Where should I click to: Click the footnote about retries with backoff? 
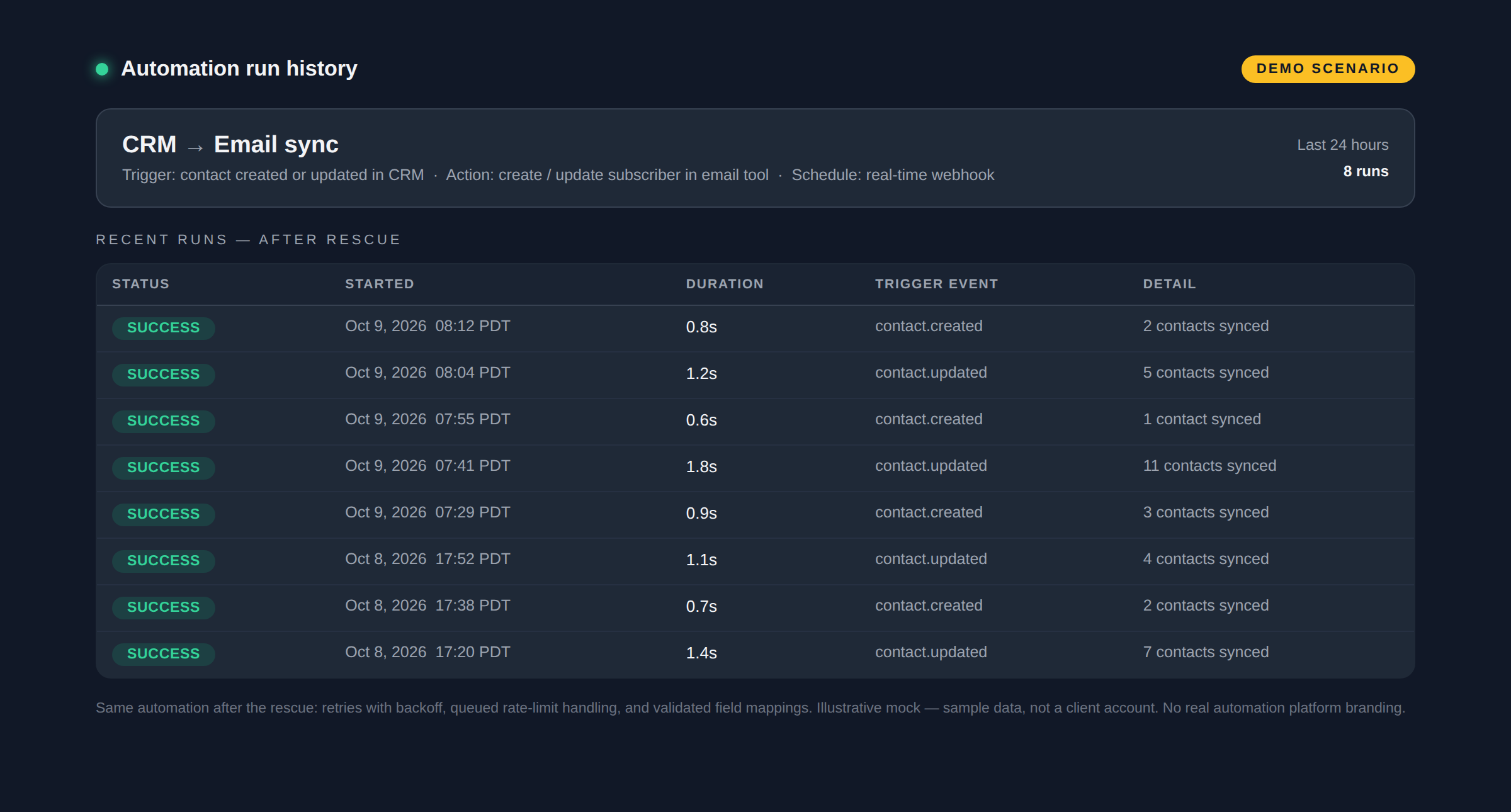tap(750, 708)
